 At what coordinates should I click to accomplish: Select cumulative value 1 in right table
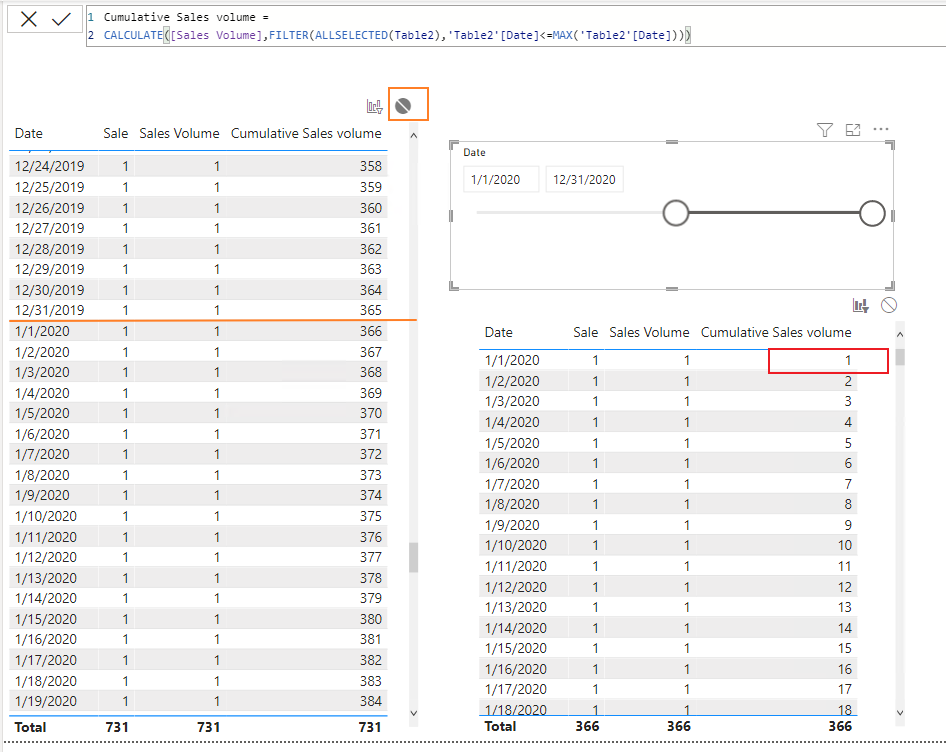click(848, 360)
